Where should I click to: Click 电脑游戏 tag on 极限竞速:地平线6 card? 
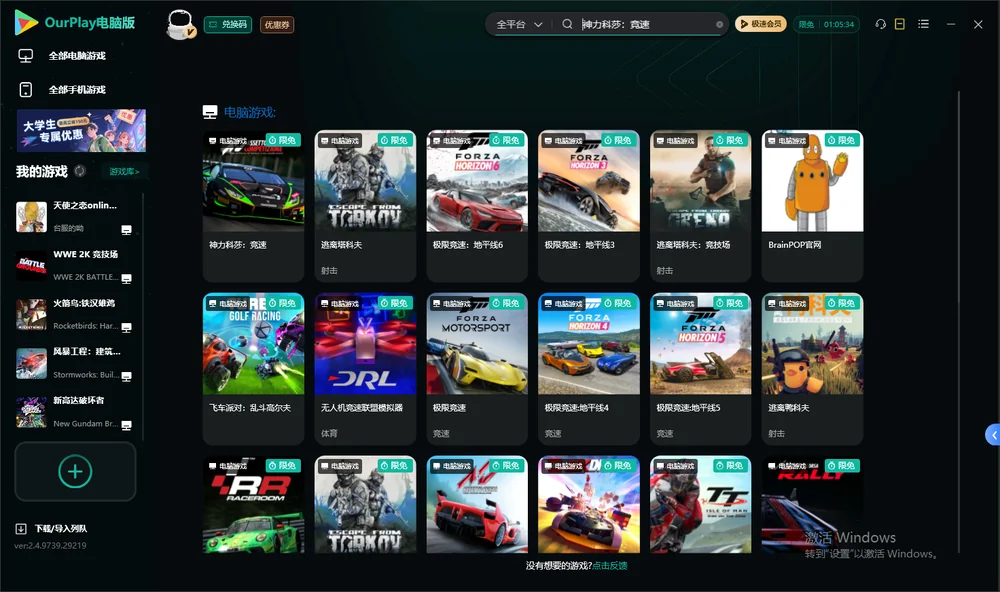pyautogui.click(x=452, y=140)
